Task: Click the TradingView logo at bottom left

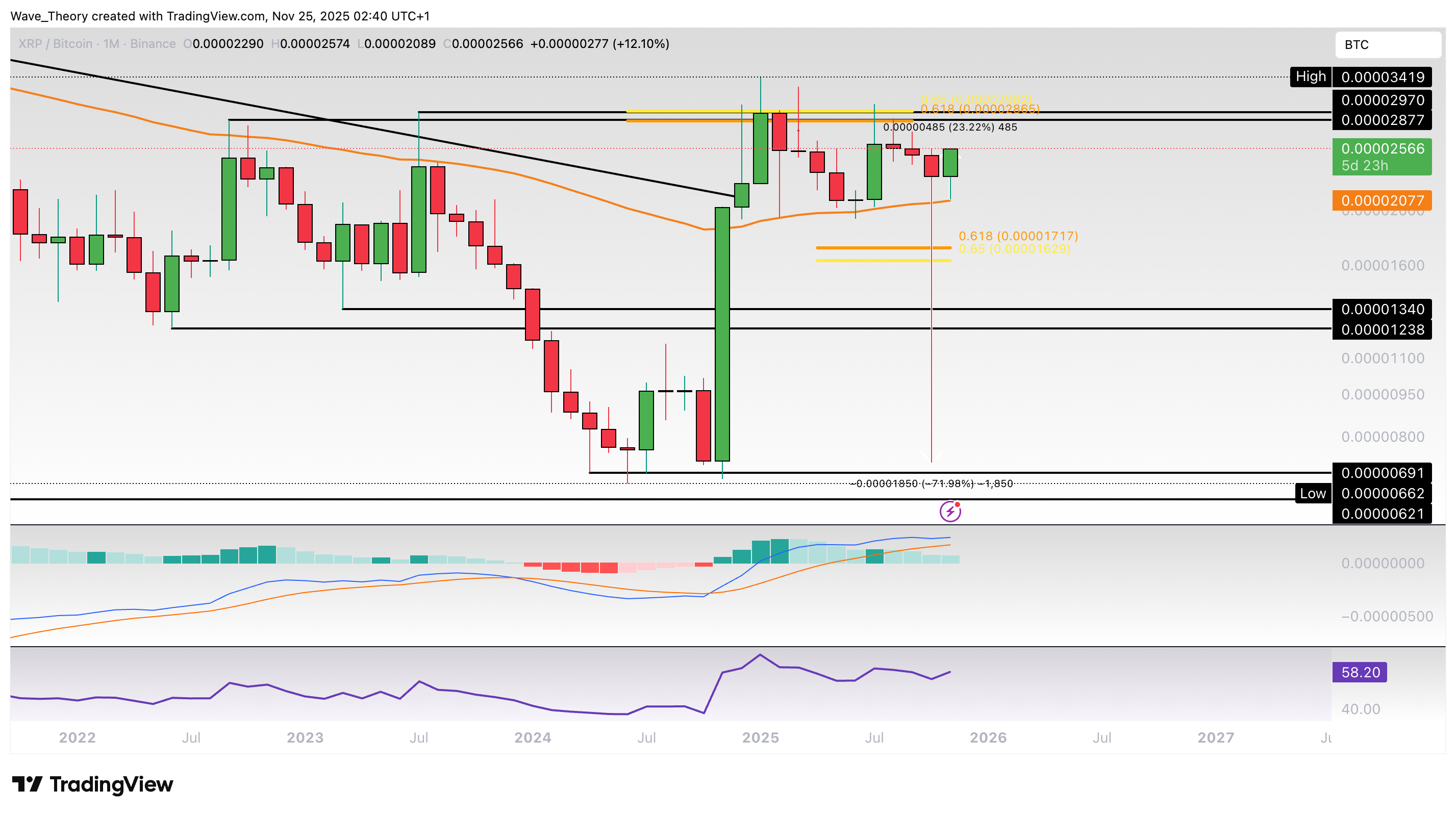Action: [x=93, y=784]
